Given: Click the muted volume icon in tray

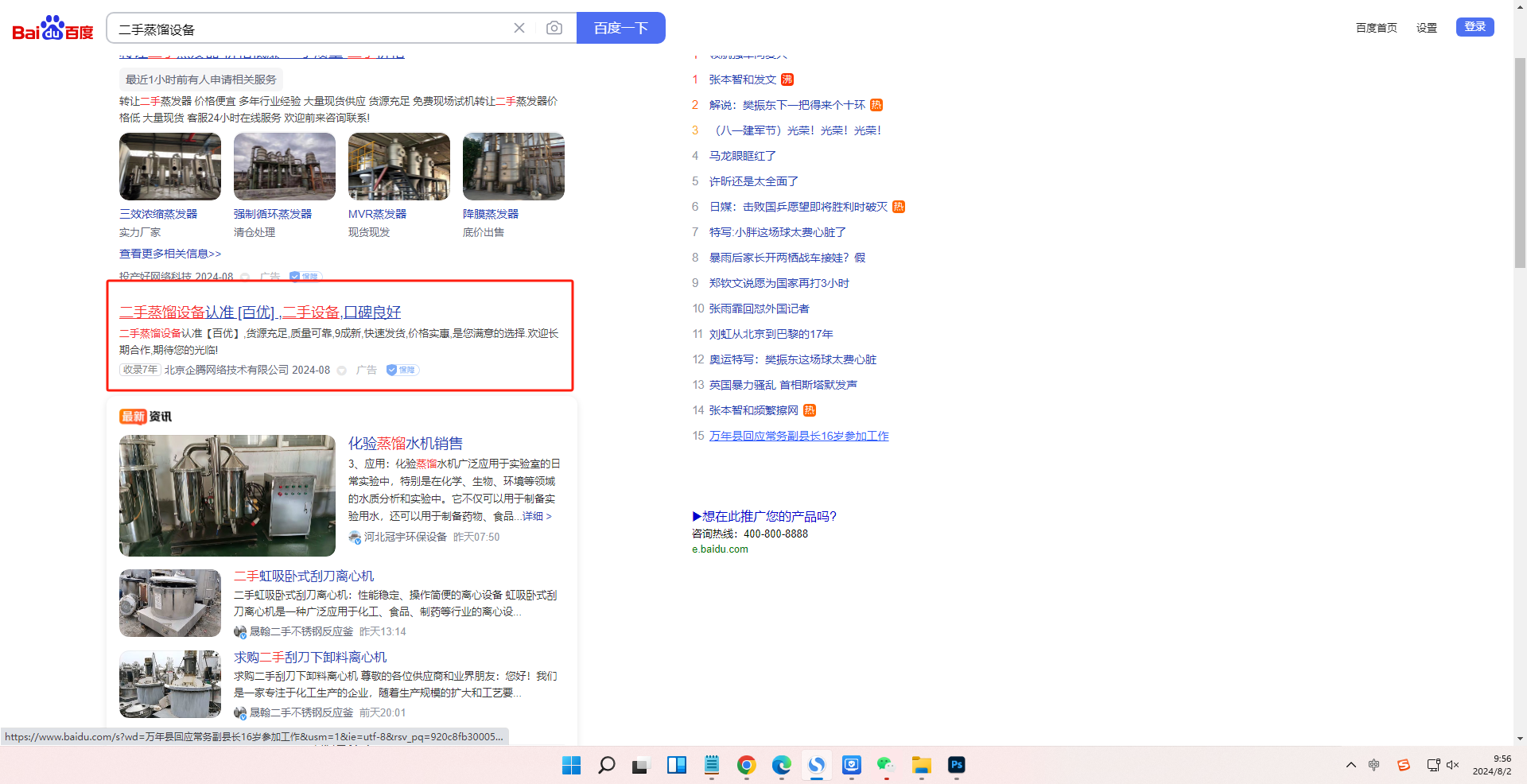Looking at the screenshot, I should (1453, 765).
